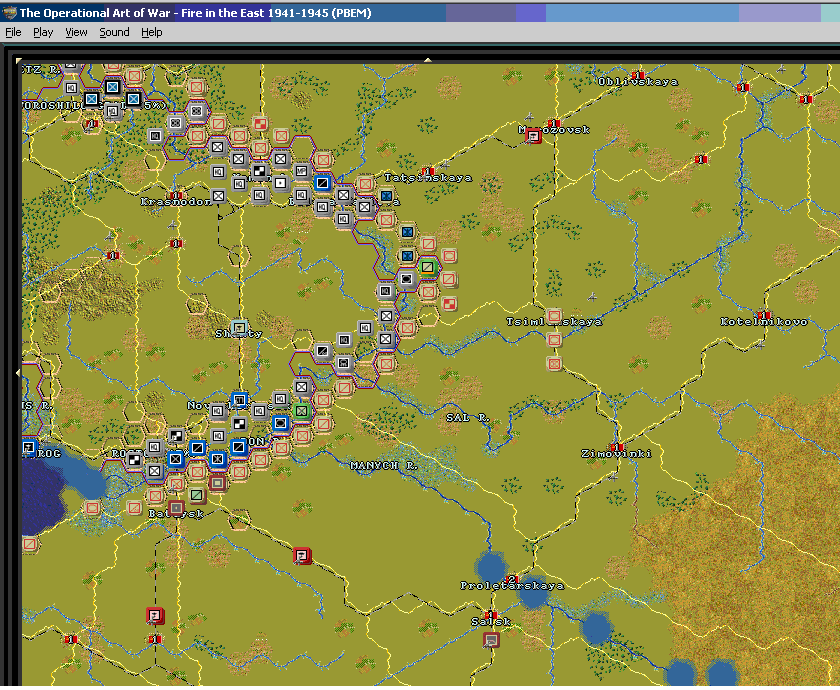The image size is (840, 690).
Task: Select the MP military police unit
Action: [x=302, y=171]
